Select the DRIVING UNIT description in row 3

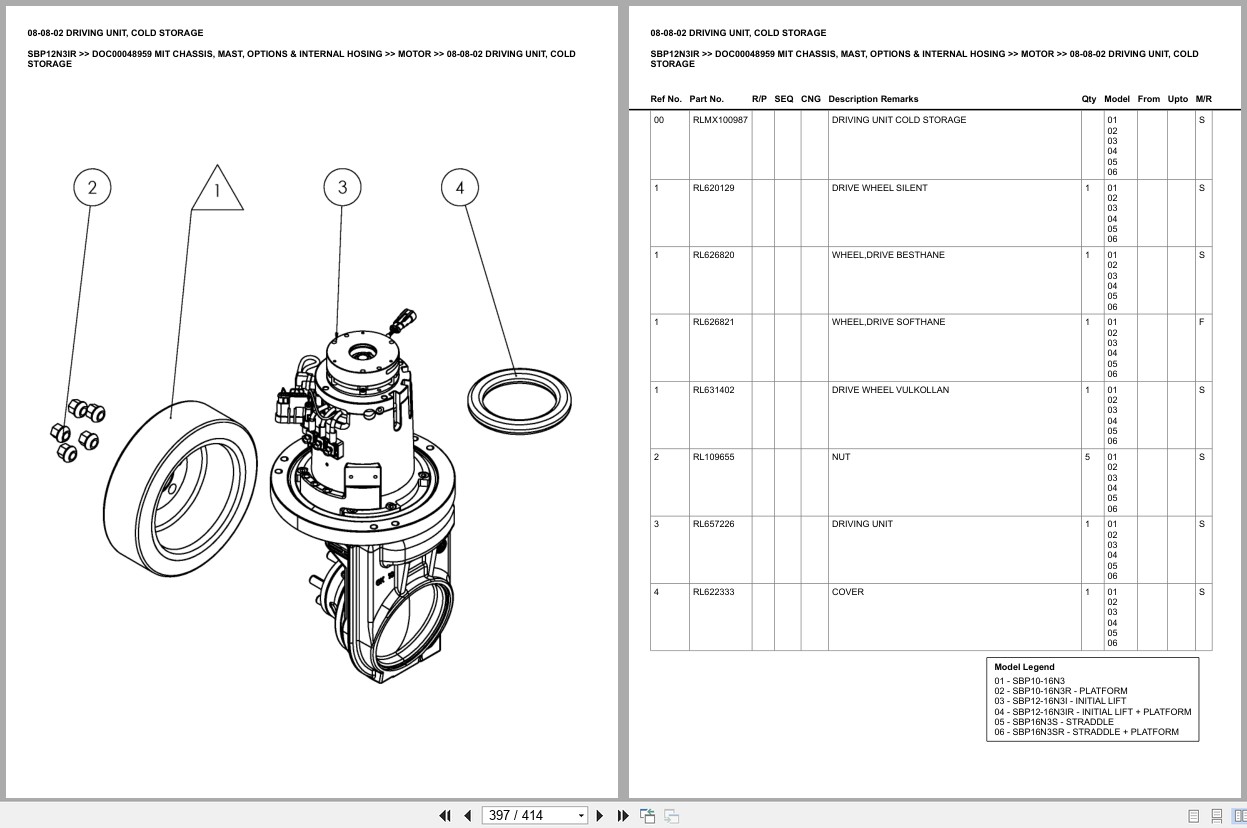(862, 524)
